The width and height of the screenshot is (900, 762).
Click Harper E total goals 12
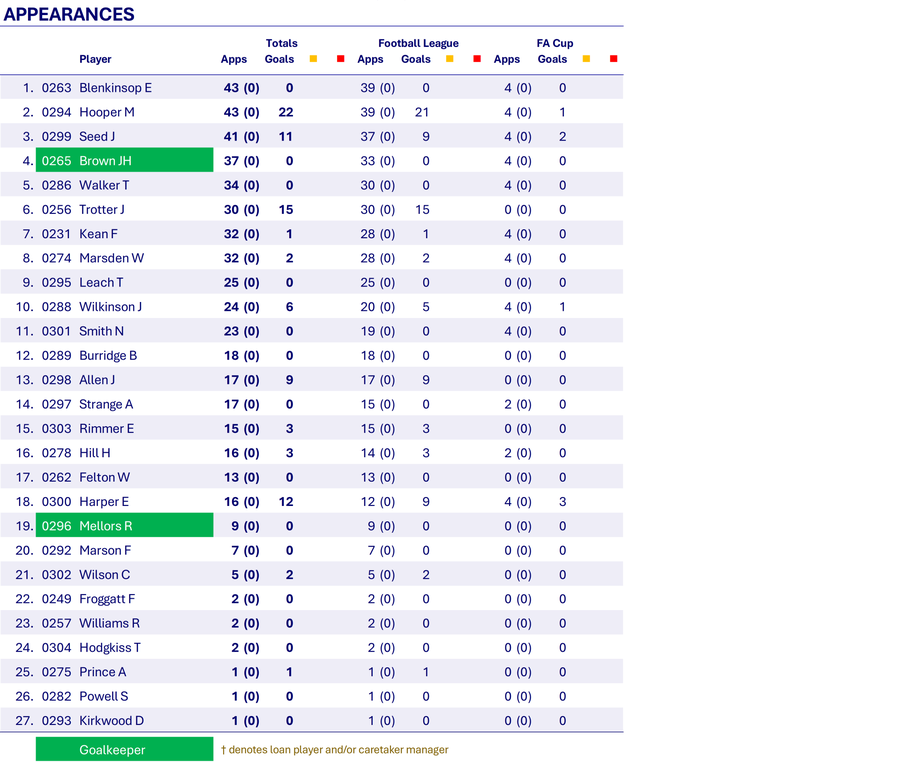click(x=286, y=501)
